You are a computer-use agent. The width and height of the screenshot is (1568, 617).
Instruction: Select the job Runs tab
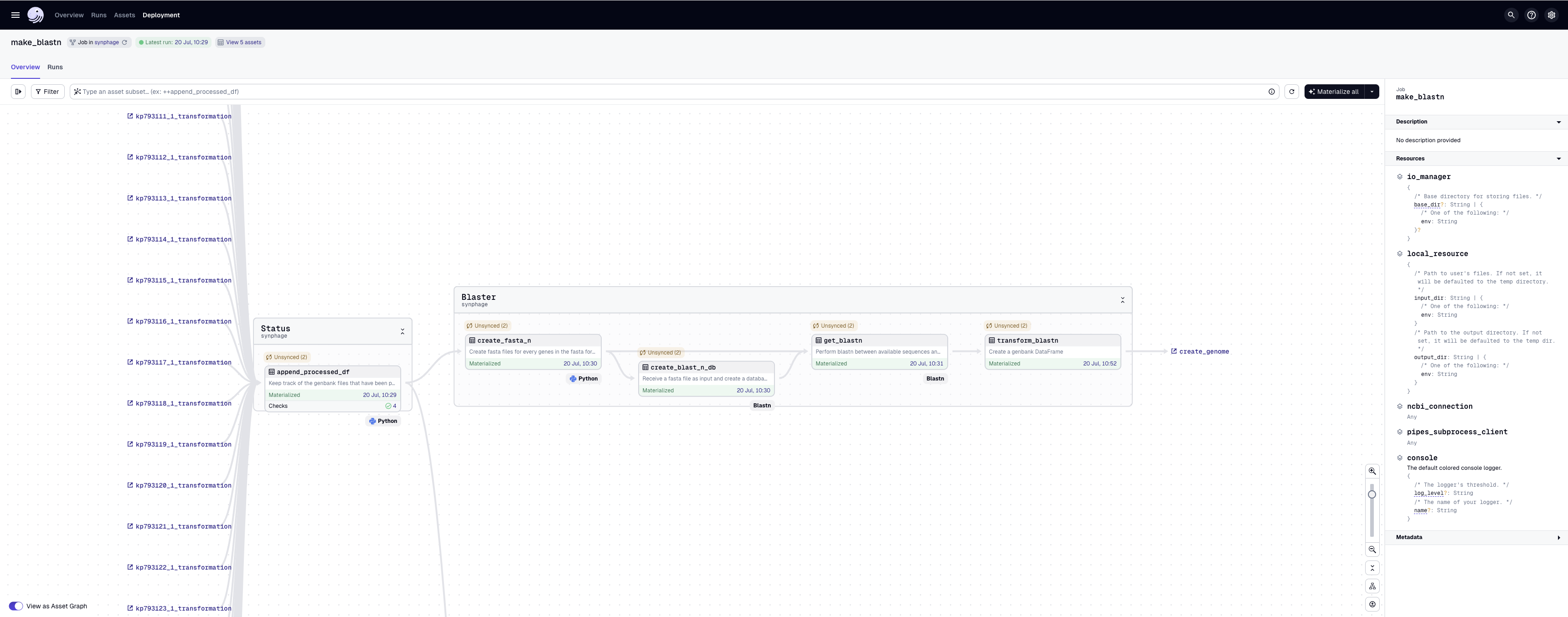coord(55,67)
